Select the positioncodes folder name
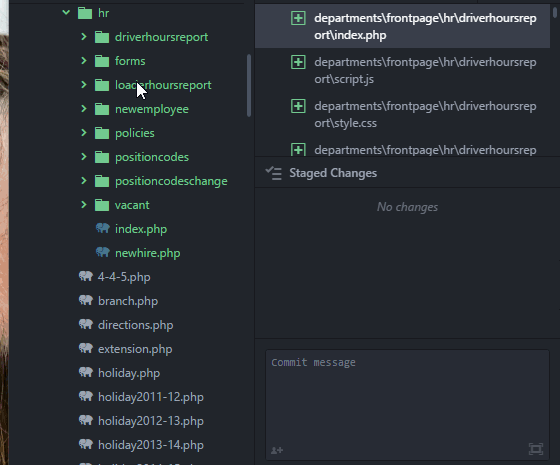This screenshot has height=465, width=560. tap(152, 157)
